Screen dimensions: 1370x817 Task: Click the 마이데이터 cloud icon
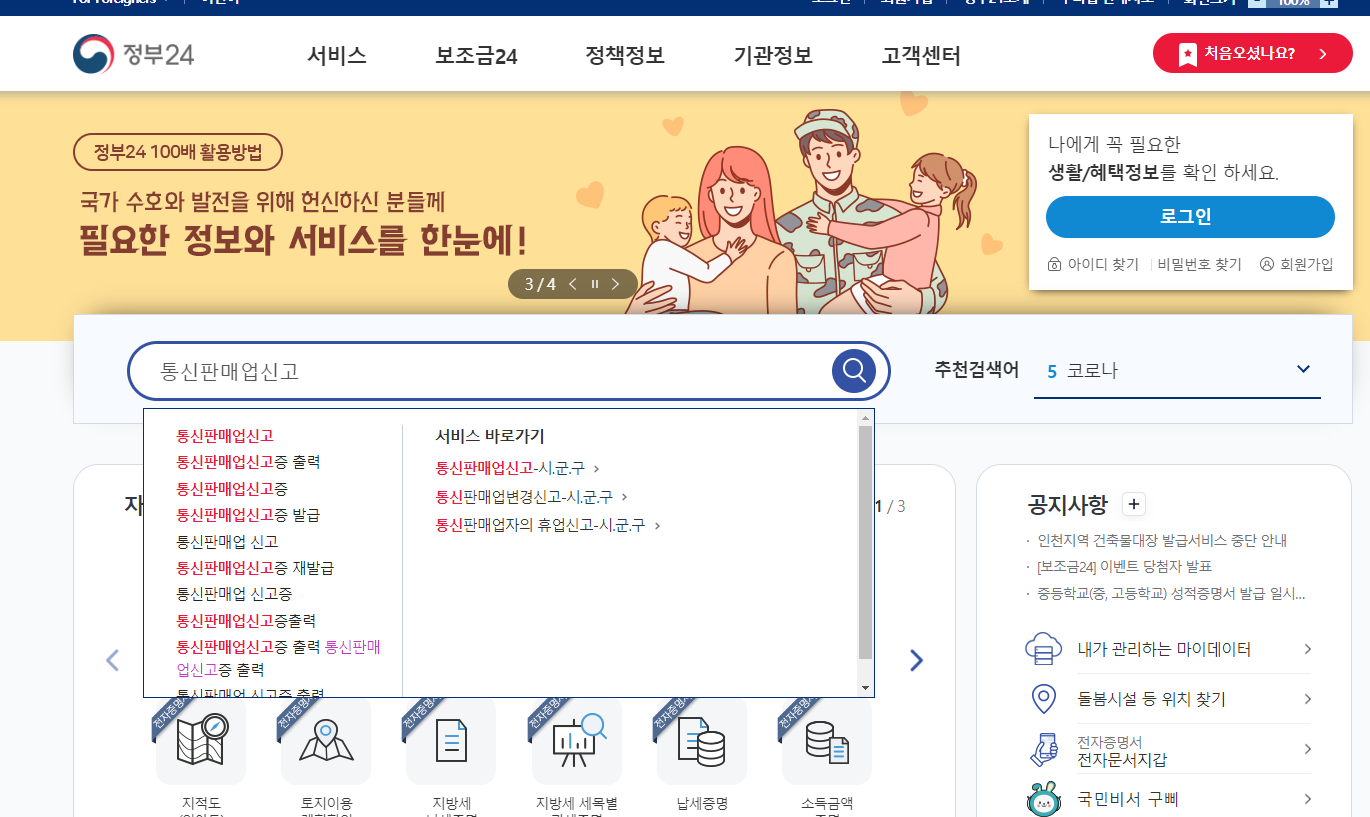pyautogui.click(x=1043, y=649)
